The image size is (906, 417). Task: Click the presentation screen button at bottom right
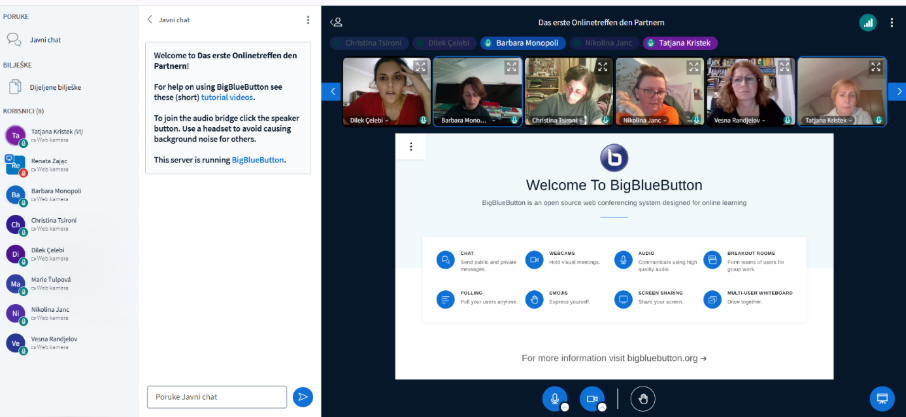[881, 398]
